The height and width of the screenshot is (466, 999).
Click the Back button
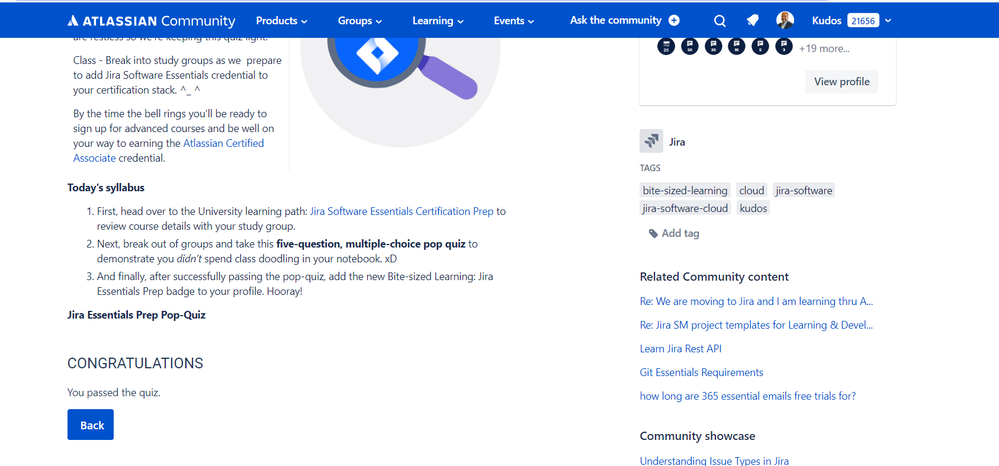pos(90,425)
